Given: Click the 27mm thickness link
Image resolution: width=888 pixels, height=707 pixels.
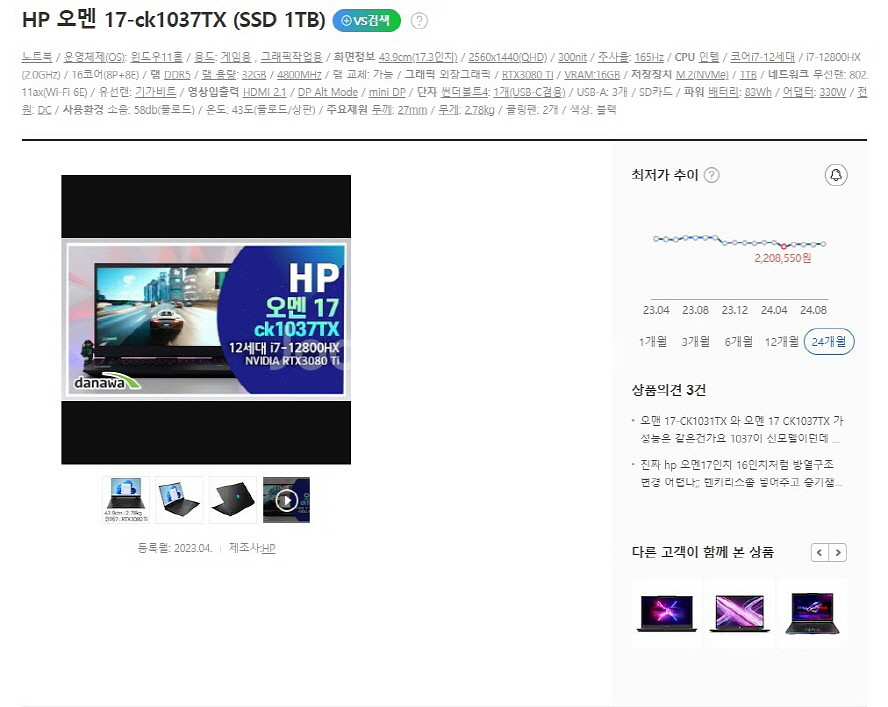Looking at the screenshot, I should [x=412, y=109].
